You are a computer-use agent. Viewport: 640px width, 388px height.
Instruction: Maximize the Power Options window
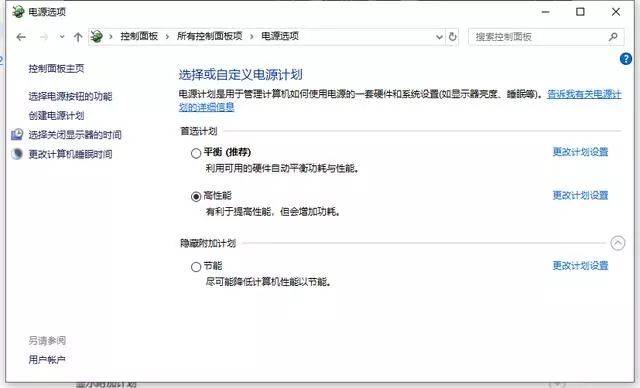click(x=580, y=12)
